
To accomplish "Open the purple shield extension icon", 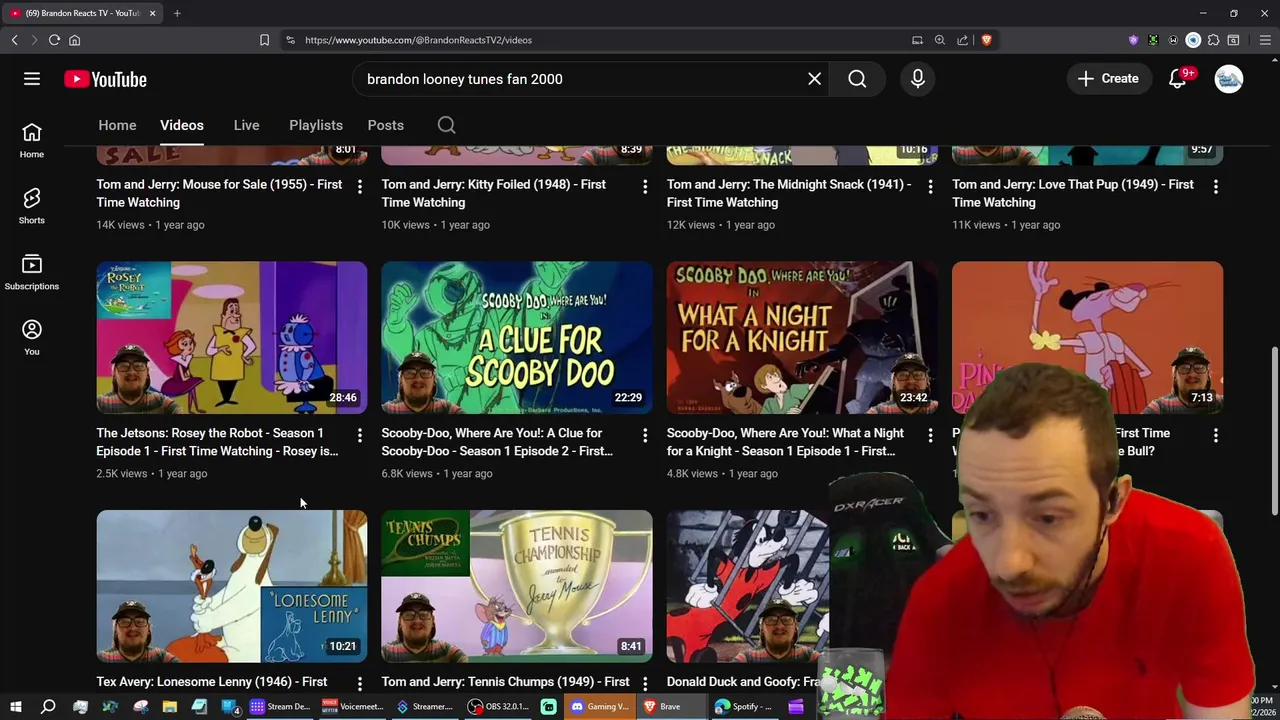I will (1133, 40).
